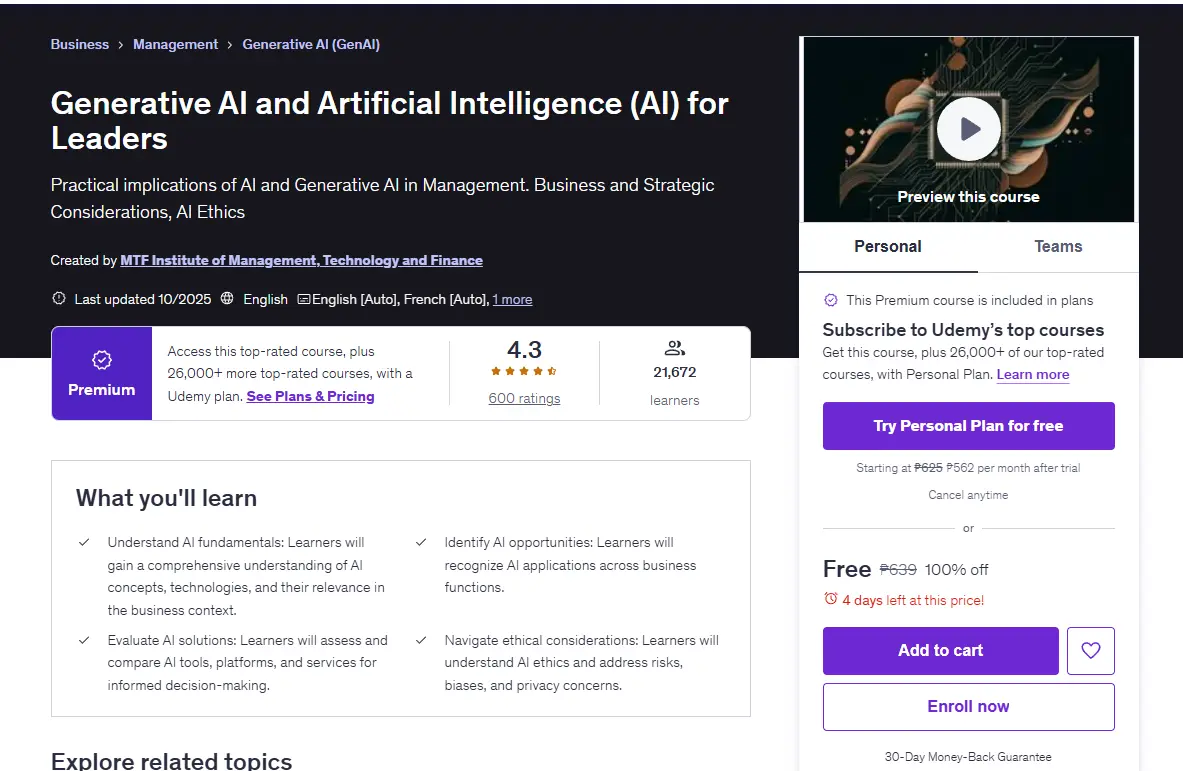This screenshot has width=1183, height=771.
Task: Click the 'Explore related topics' heading
Action: 171,760
